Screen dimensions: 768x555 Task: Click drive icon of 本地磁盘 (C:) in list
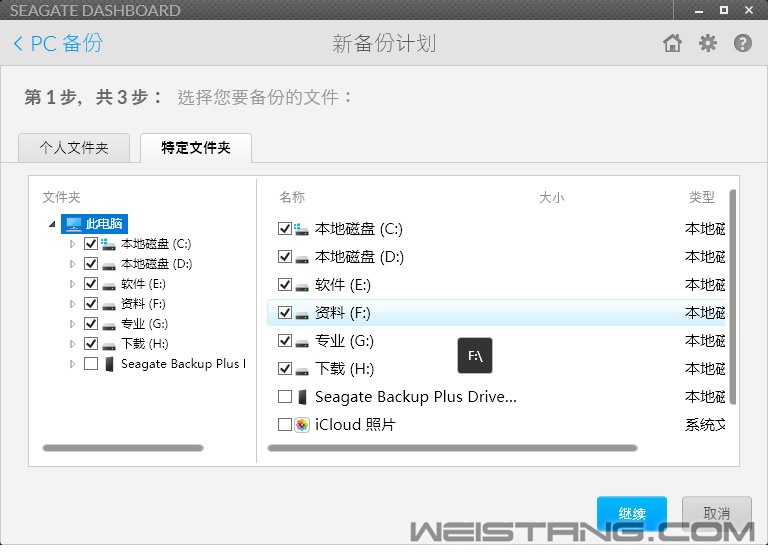tap(301, 229)
